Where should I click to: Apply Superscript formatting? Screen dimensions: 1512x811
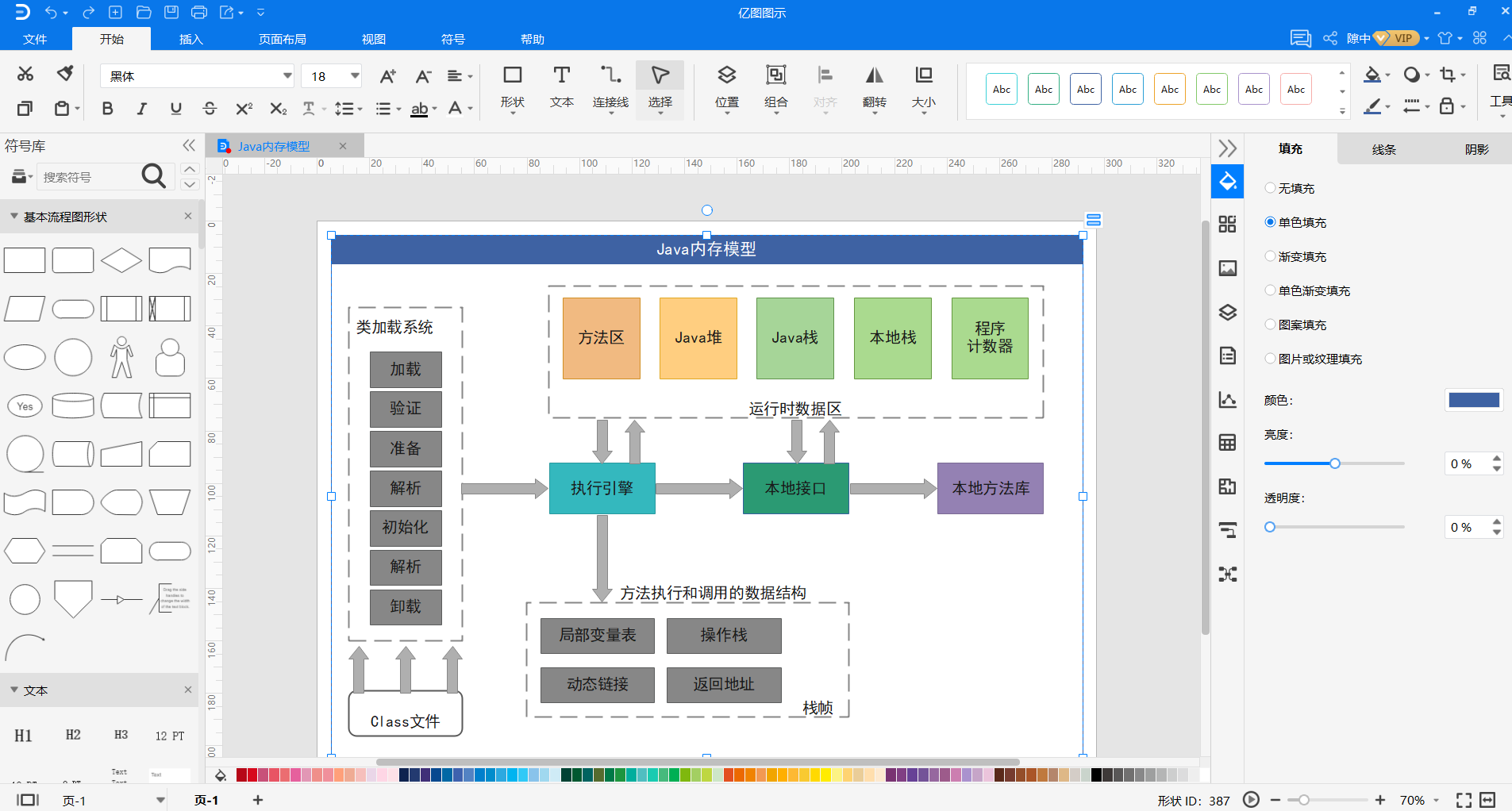pyautogui.click(x=244, y=109)
